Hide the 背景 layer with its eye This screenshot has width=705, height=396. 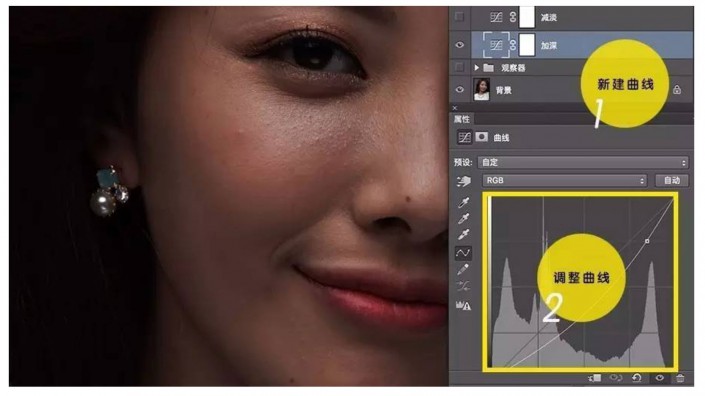pos(460,89)
